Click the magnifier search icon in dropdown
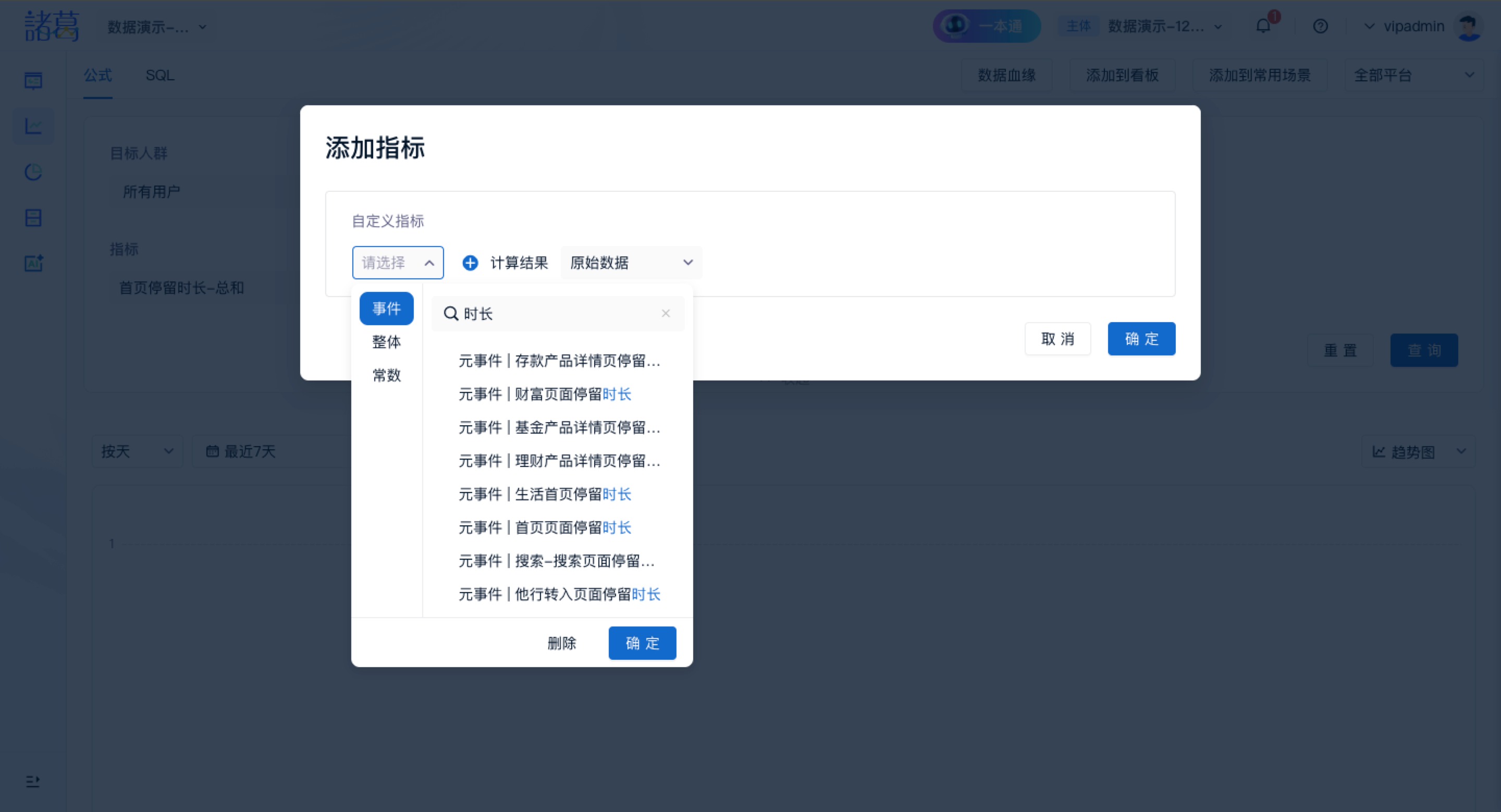1501x812 pixels. coord(450,313)
